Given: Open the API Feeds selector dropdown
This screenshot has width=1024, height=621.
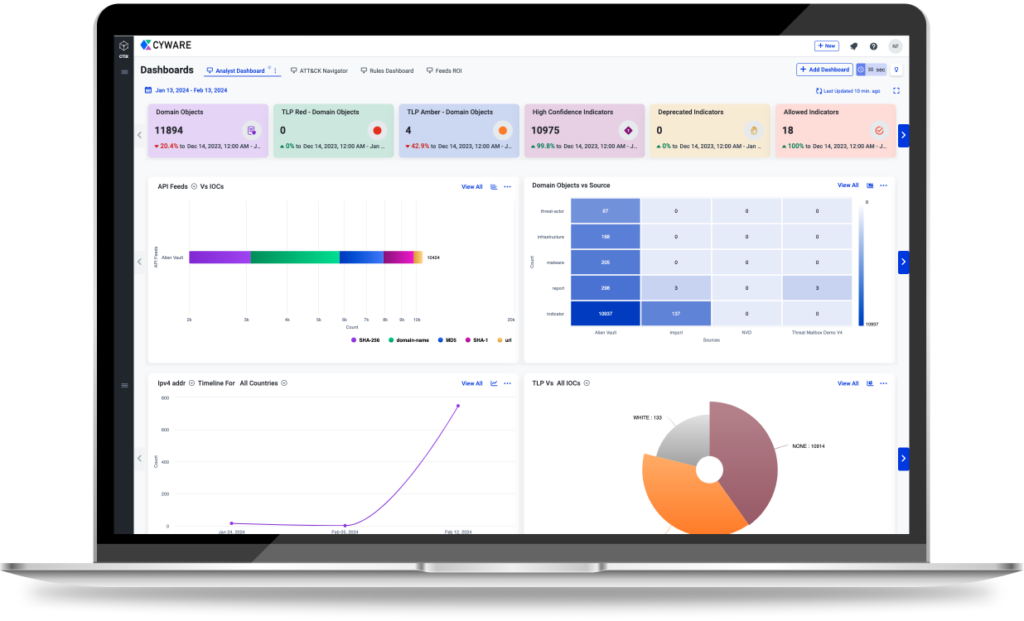Looking at the screenshot, I should [x=194, y=187].
